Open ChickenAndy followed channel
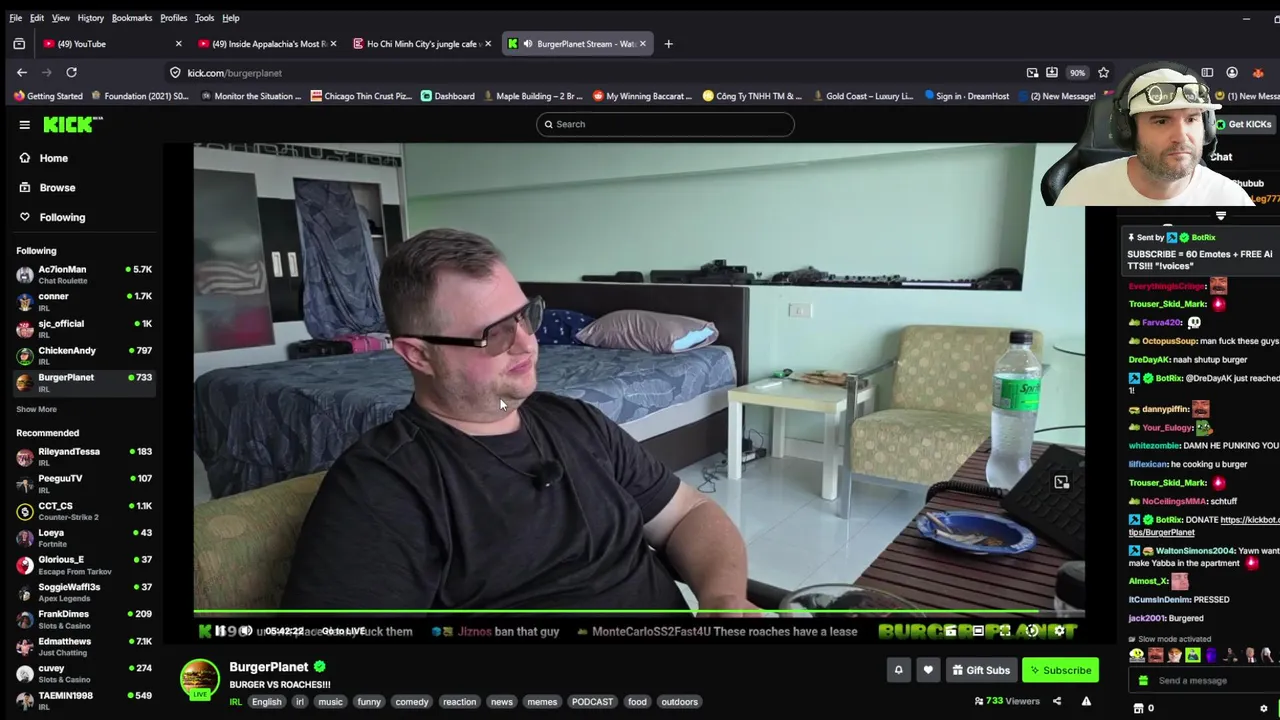The width and height of the screenshot is (1280, 720). [84, 355]
